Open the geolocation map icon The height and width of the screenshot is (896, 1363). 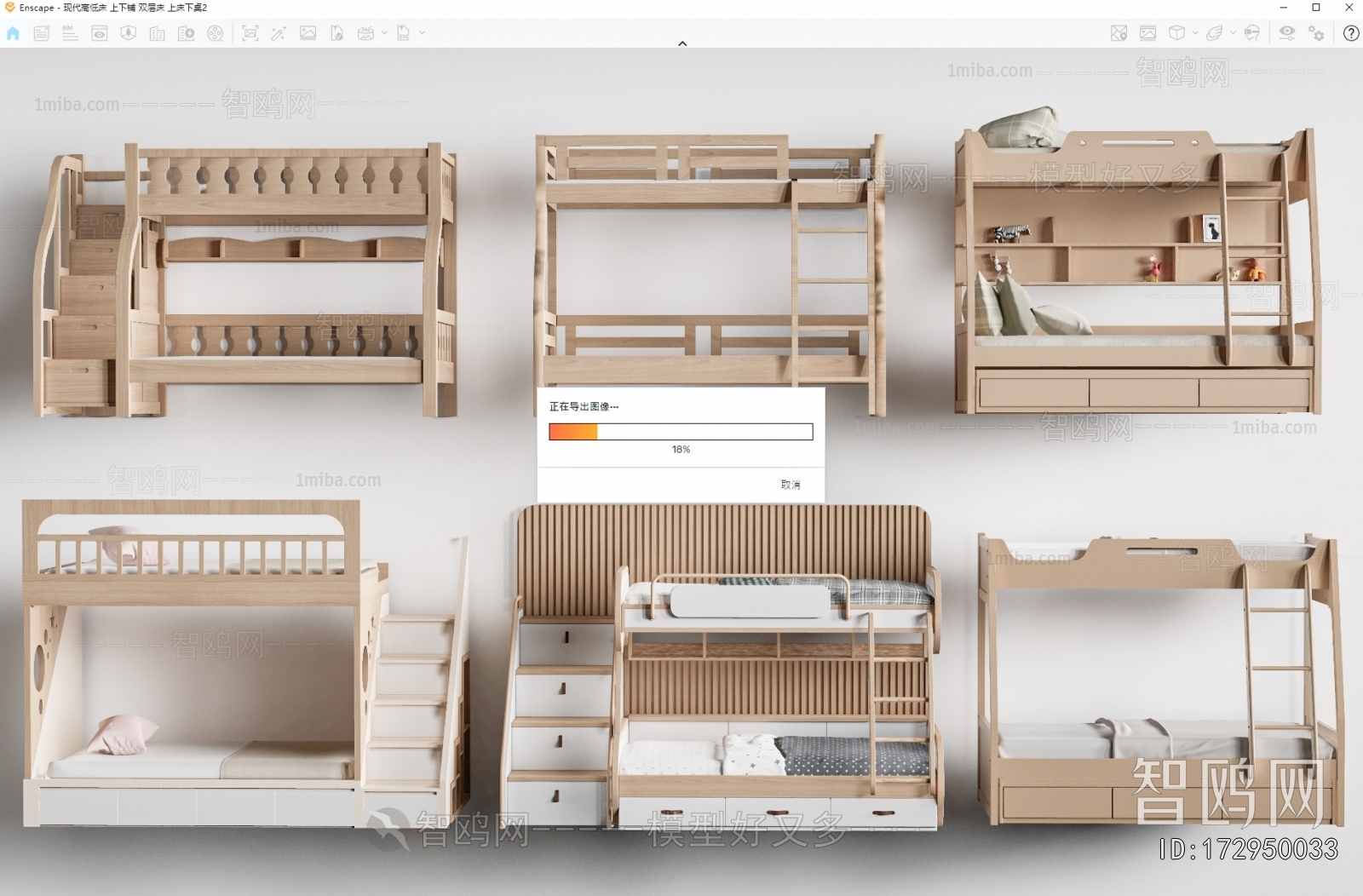coord(1117,34)
